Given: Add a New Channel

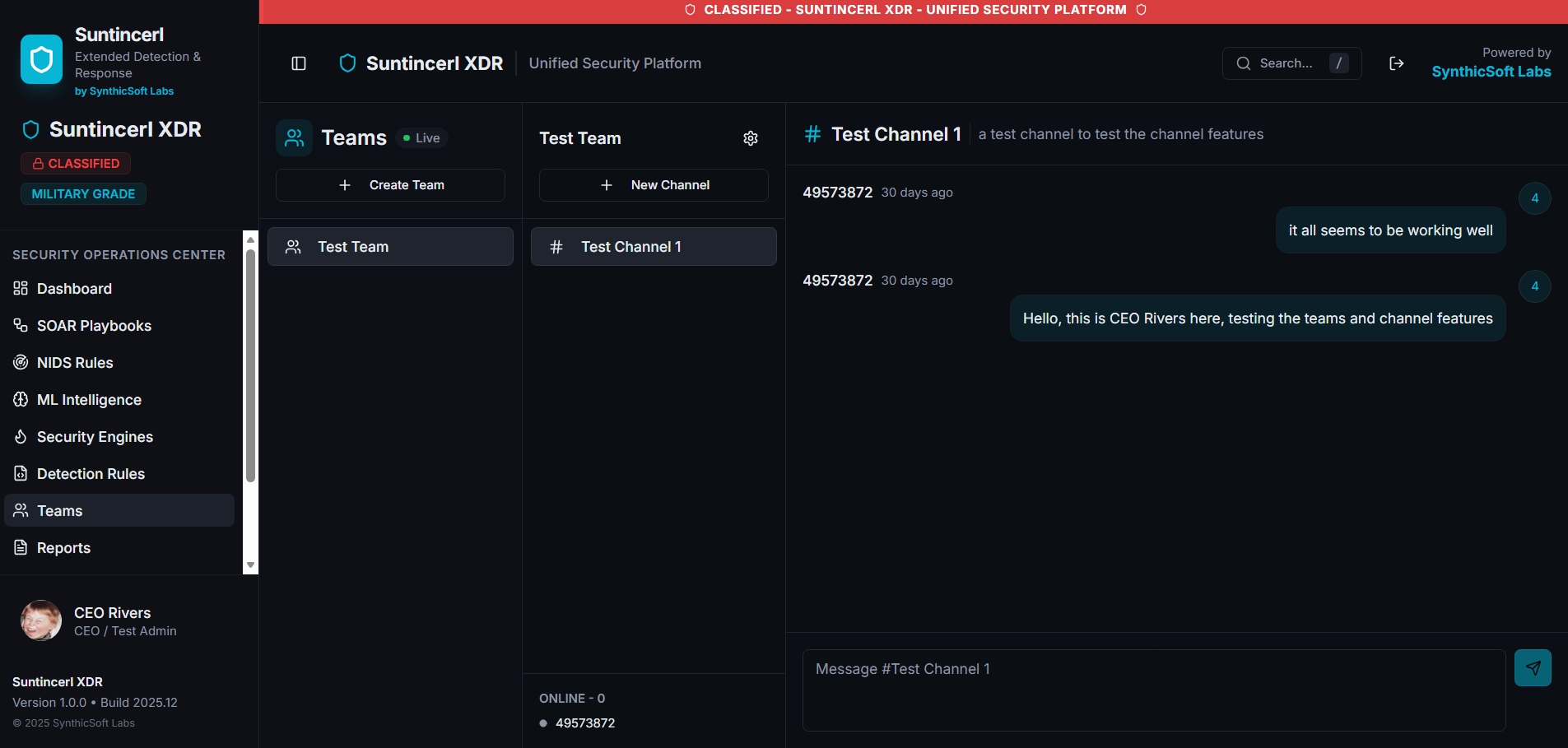Looking at the screenshot, I should click(x=654, y=185).
